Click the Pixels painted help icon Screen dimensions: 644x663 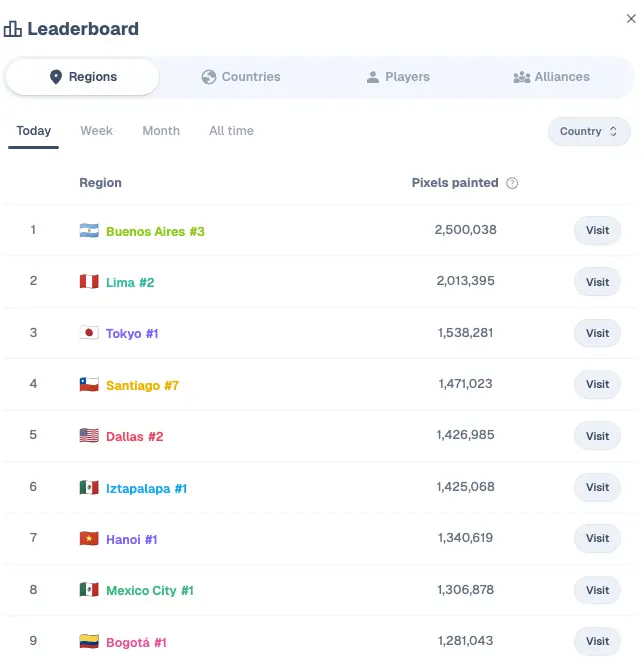(512, 183)
